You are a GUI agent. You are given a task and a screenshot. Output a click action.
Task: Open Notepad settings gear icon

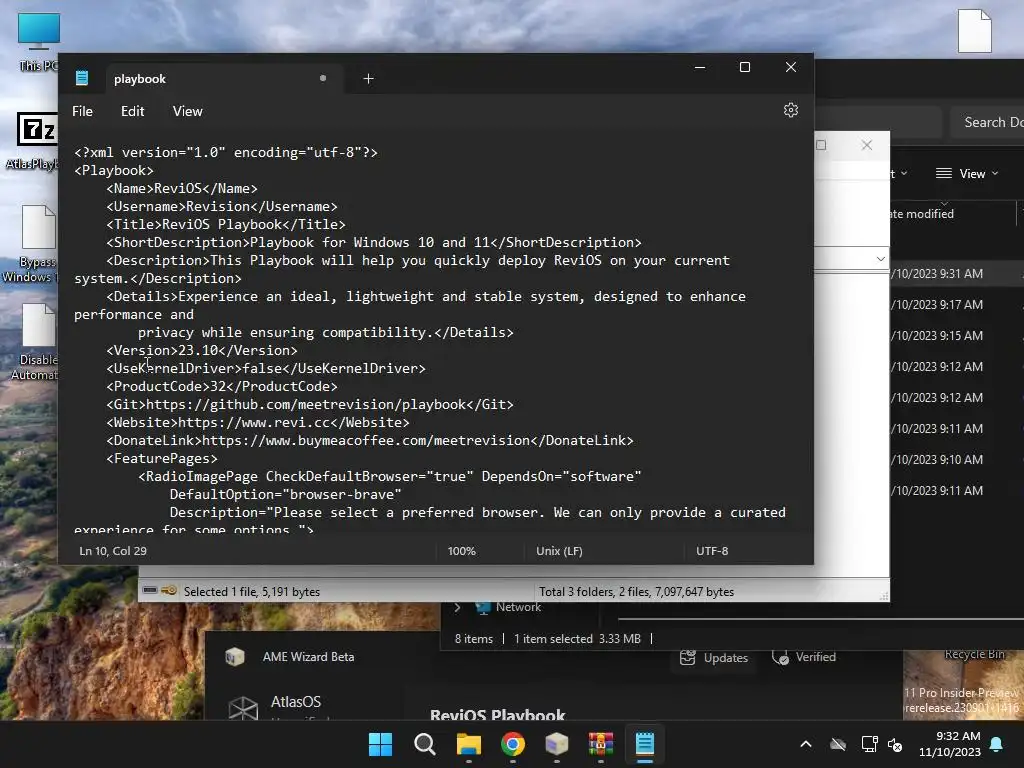point(790,110)
